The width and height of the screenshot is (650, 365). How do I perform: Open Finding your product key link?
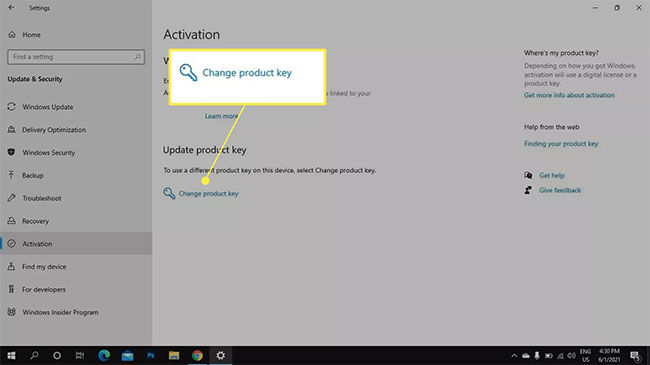pos(561,144)
